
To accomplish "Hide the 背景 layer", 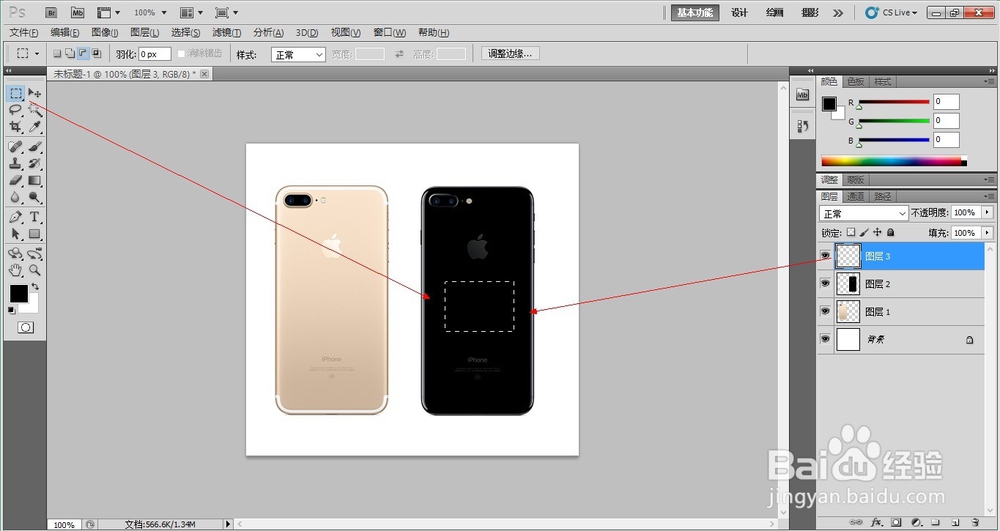I will (825, 339).
